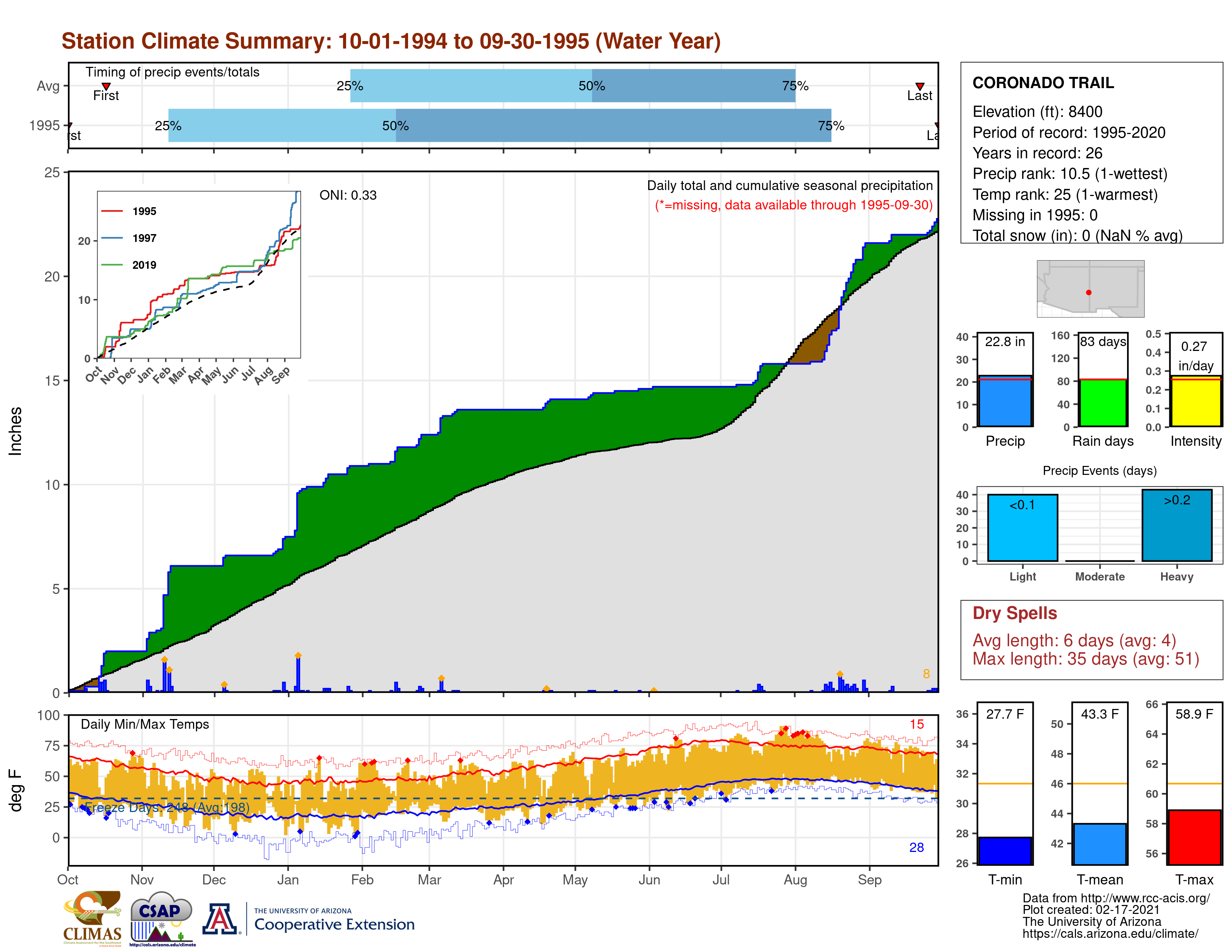1232x952 pixels.
Task: Click the ONI: 0.33 label
Action: click(348, 195)
